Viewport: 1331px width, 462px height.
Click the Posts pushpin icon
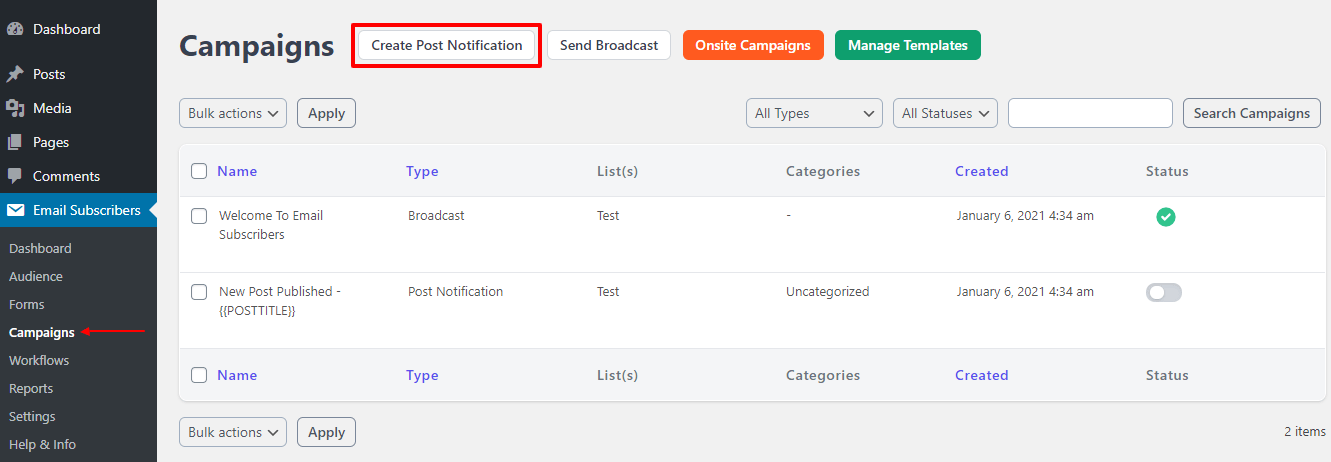point(15,74)
